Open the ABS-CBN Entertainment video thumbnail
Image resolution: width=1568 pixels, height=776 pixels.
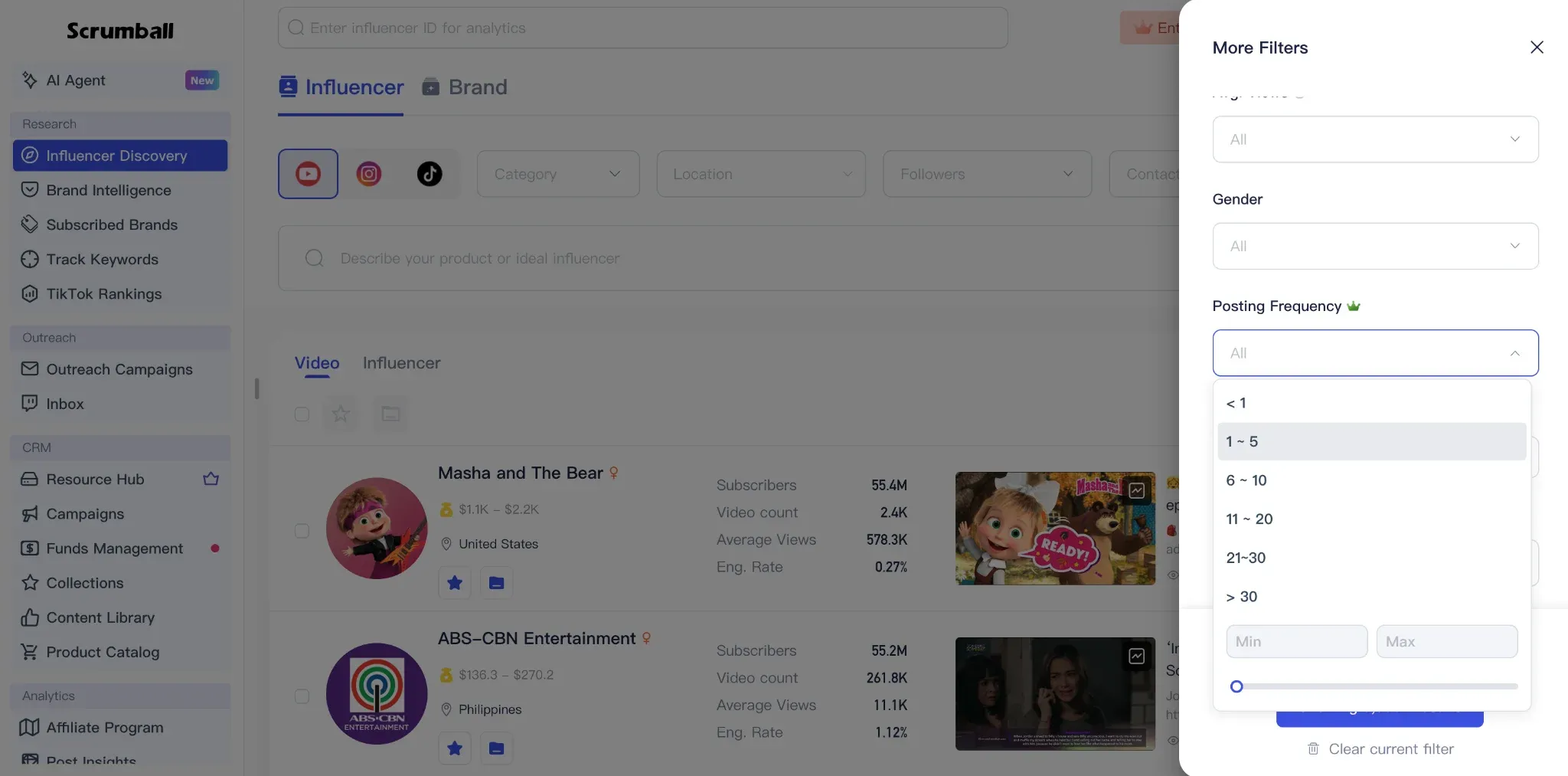pos(1055,694)
